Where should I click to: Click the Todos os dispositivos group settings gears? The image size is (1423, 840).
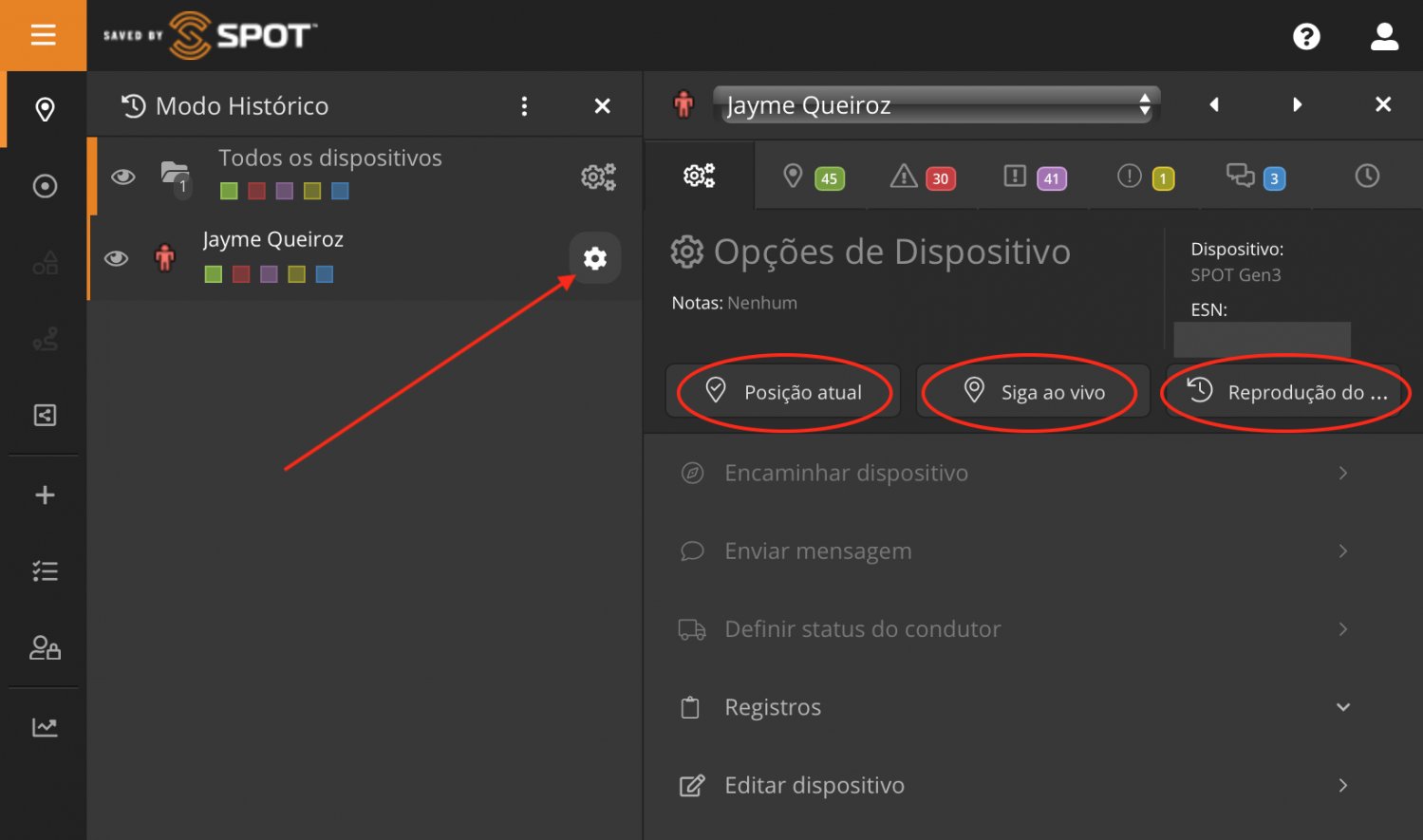click(x=598, y=177)
